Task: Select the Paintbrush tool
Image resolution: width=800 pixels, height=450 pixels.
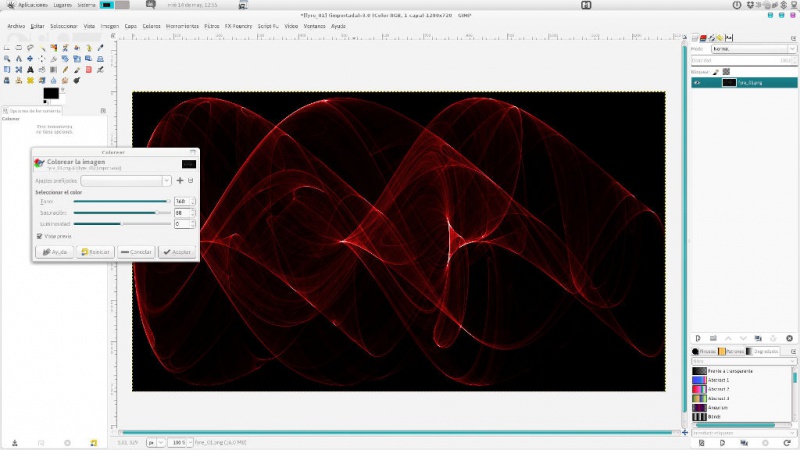Action: (x=77, y=69)
